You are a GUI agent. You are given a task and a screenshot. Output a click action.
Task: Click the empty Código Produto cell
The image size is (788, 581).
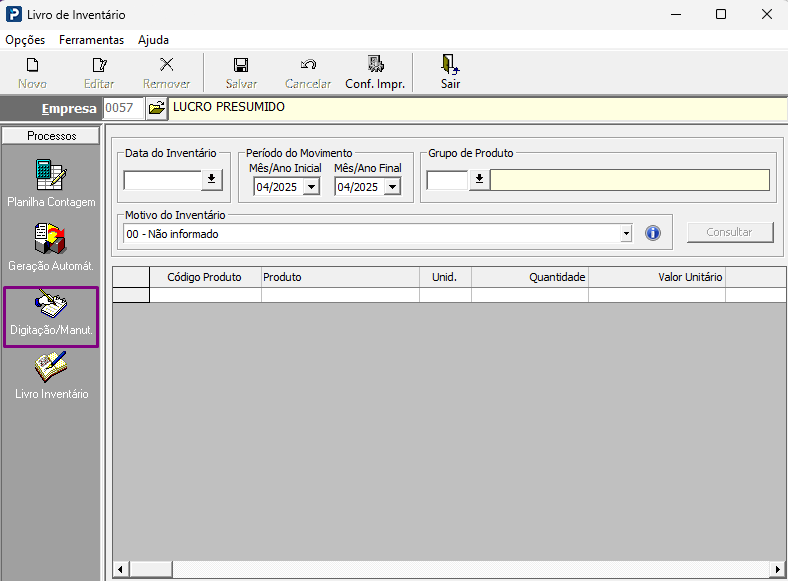[205, 295]
